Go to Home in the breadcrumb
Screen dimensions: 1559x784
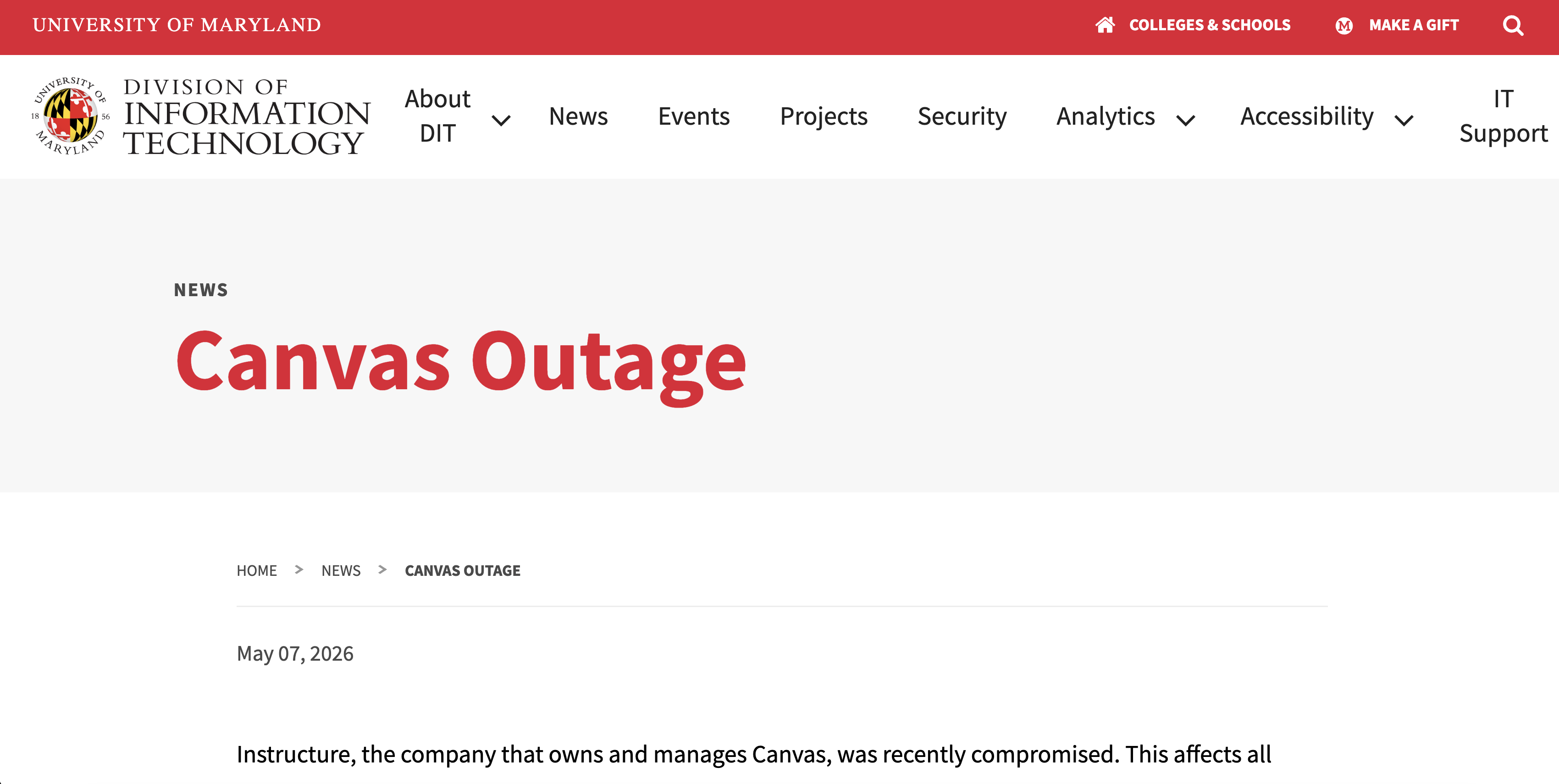pos(257,570)
